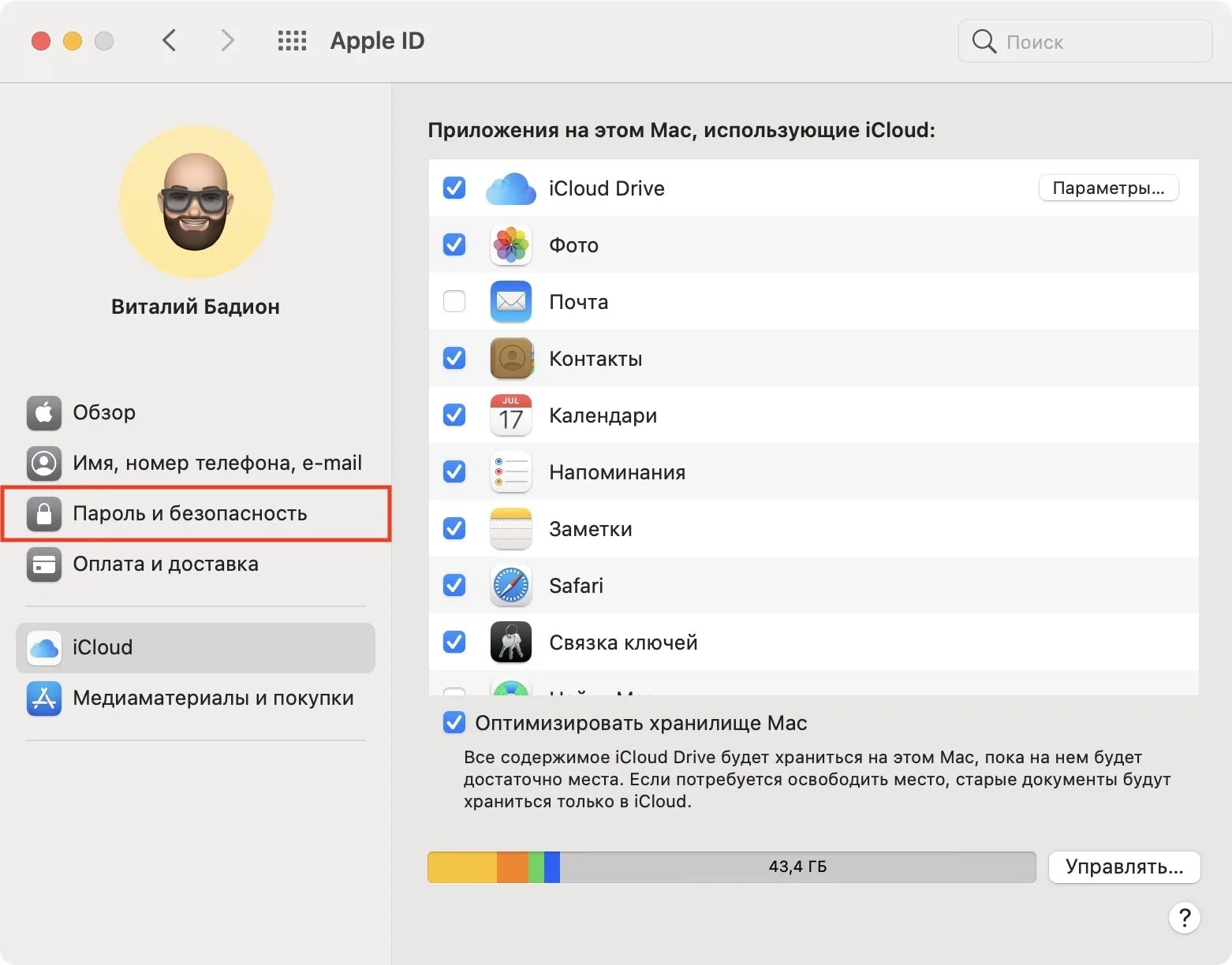The image size is (1232, 965).
Task: Click the Photos flower icon
Action: point(511,245)
